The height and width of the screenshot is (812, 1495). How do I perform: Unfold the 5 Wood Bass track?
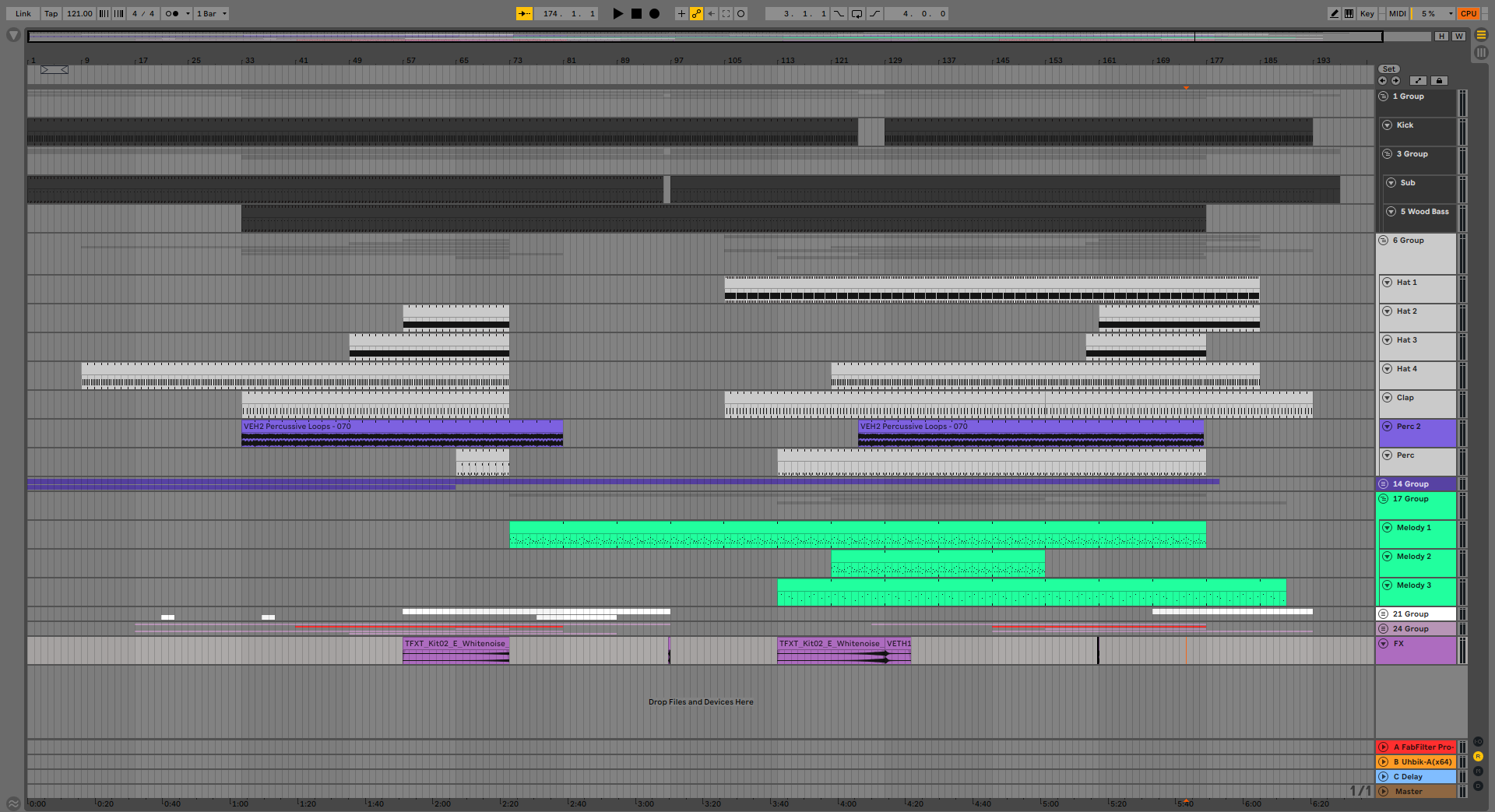click(x=1391, y=212)
